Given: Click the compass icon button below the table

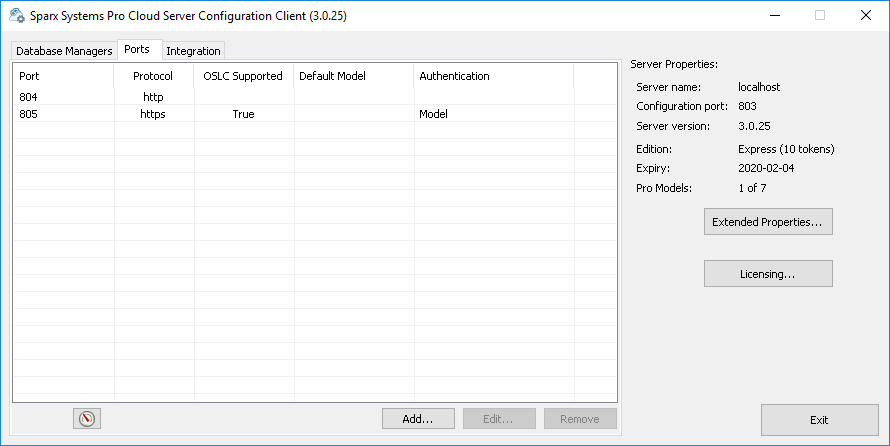Looking at the screenshot, I should coord(88,419).
